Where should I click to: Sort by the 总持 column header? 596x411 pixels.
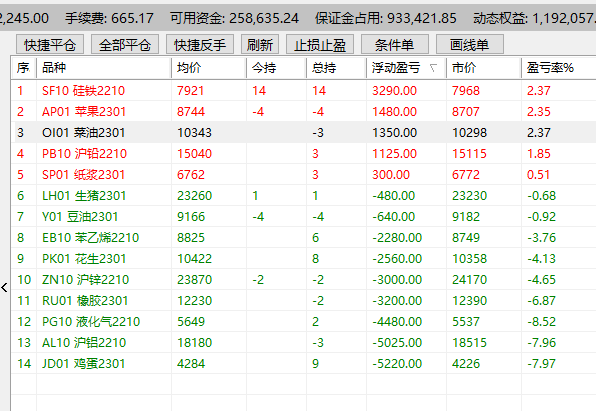(x=336, y=68)
